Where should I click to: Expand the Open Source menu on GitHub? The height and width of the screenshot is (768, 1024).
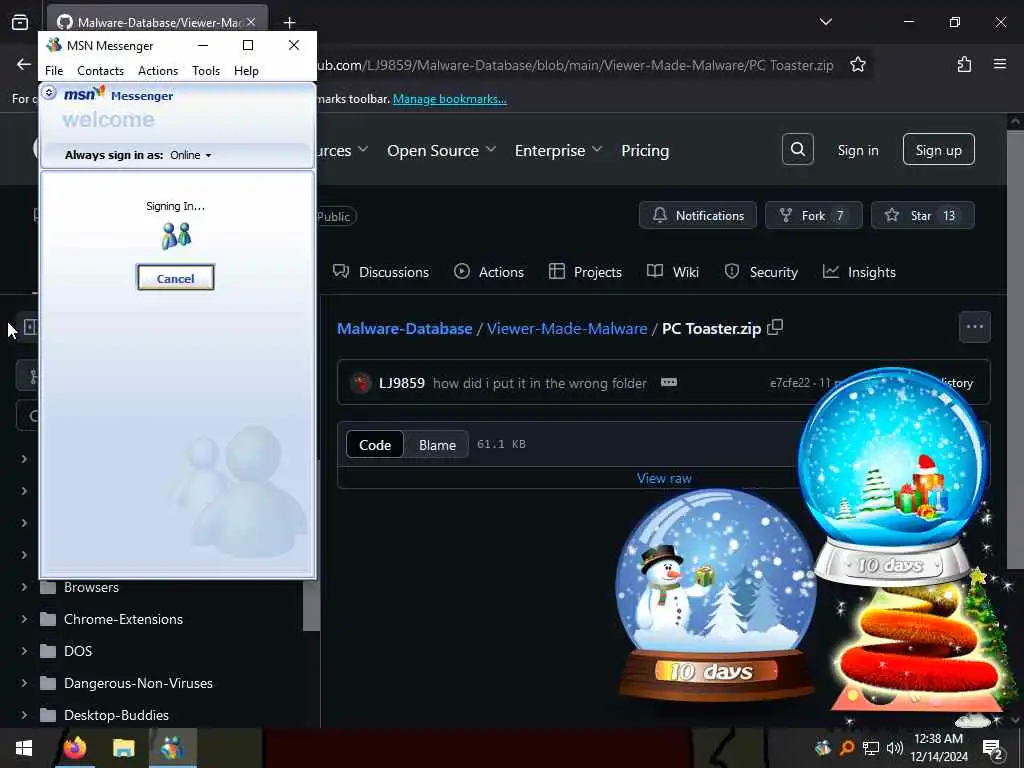point(441,150)
